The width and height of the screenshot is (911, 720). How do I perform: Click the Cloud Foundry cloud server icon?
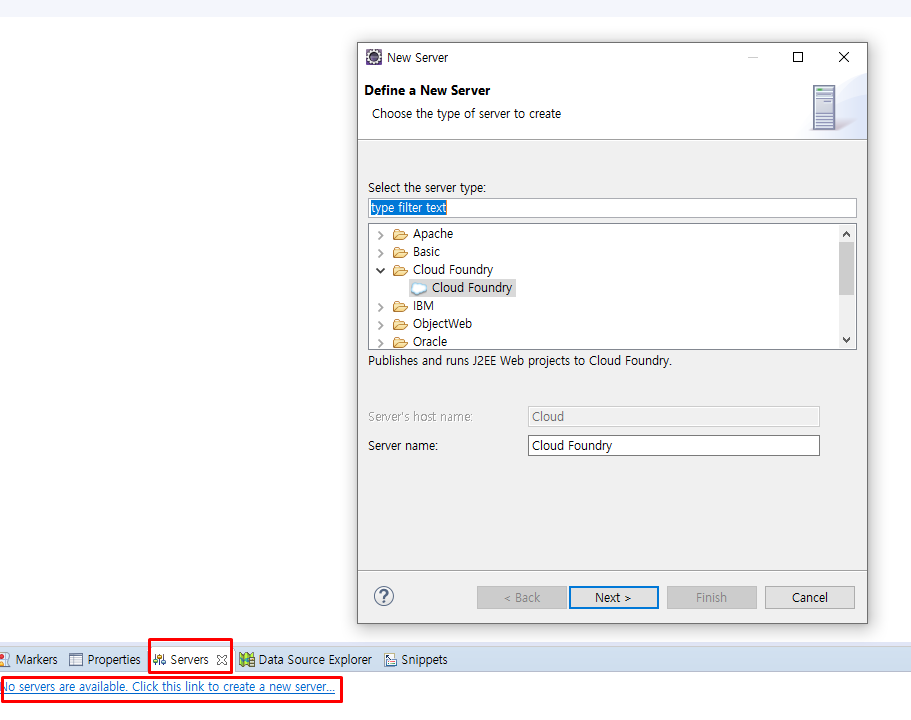[x=419, y=288]
